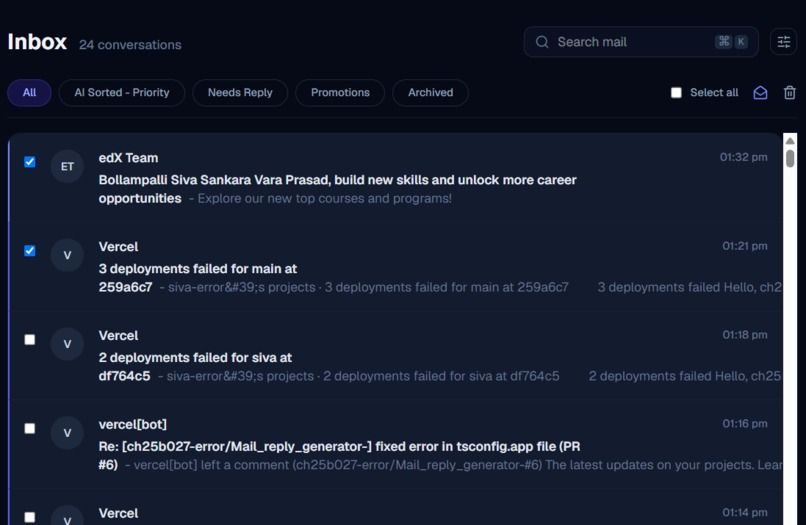The width and height of the screenshot is (806, 525).
Task: Click the edX Team sender name
Action: pyautogui.click(x=128, y=158)
